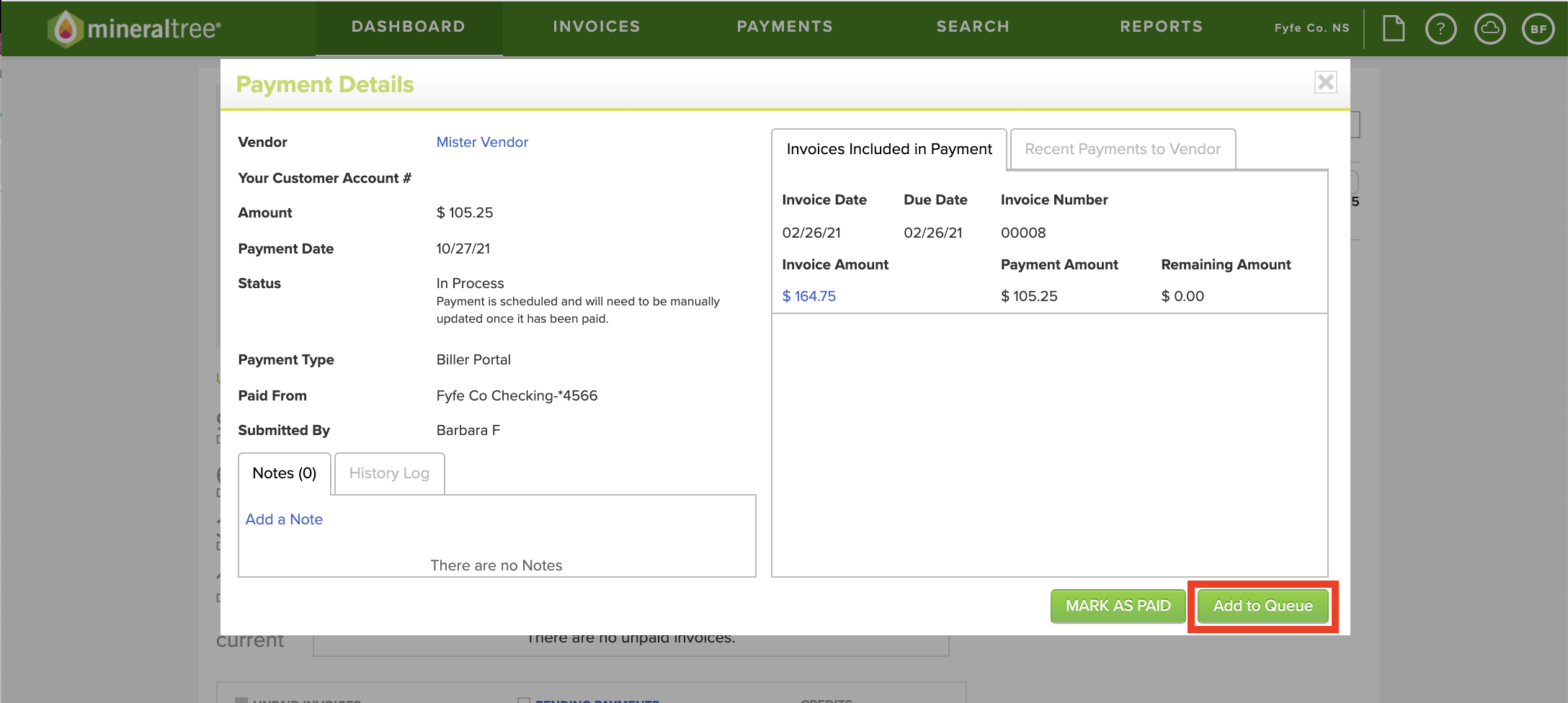Select the remaining amount $ 0.00
This screenshot has width=1568, height=703.
[1182, 296]
